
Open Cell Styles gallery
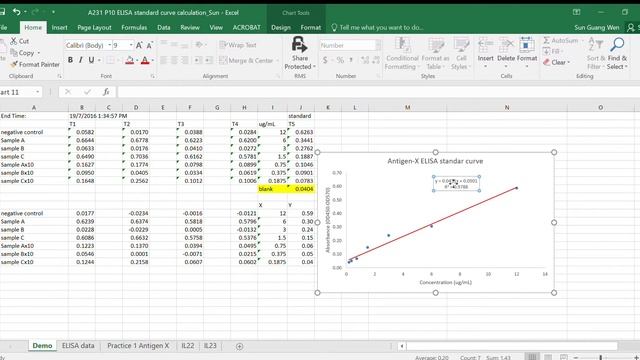coord(461,53)
